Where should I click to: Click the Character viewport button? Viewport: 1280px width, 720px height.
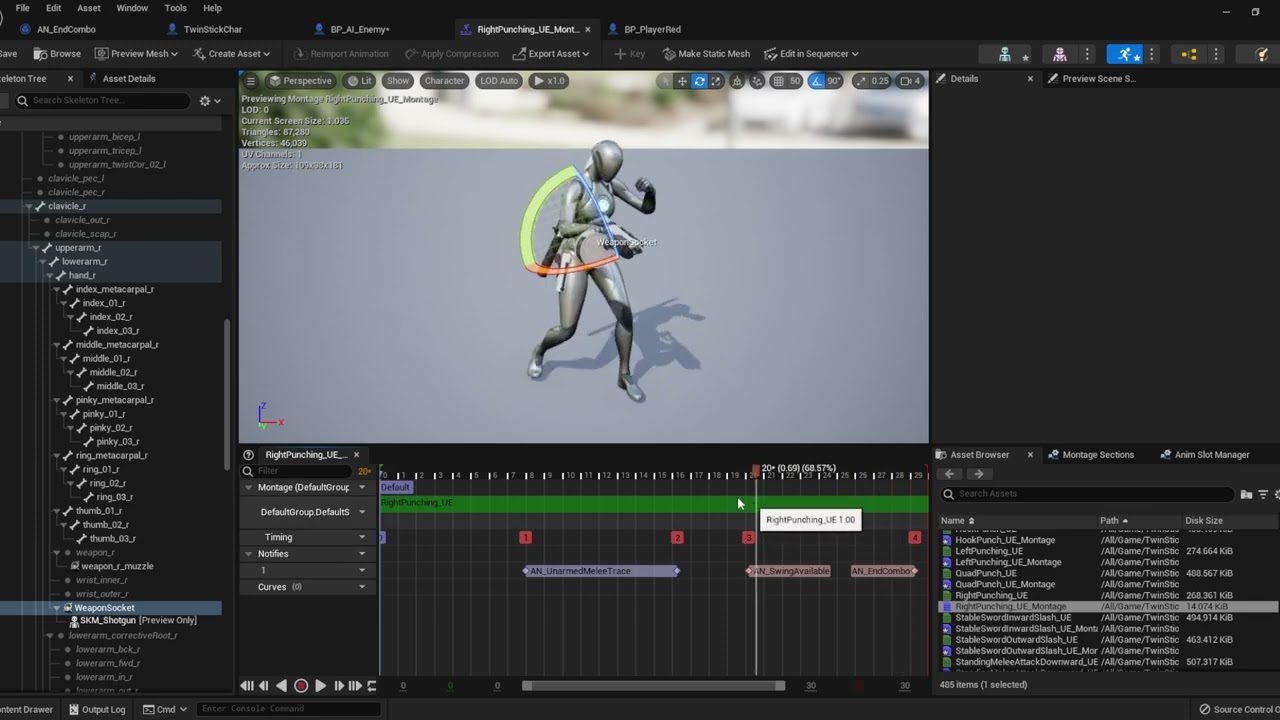click(444, 81)
